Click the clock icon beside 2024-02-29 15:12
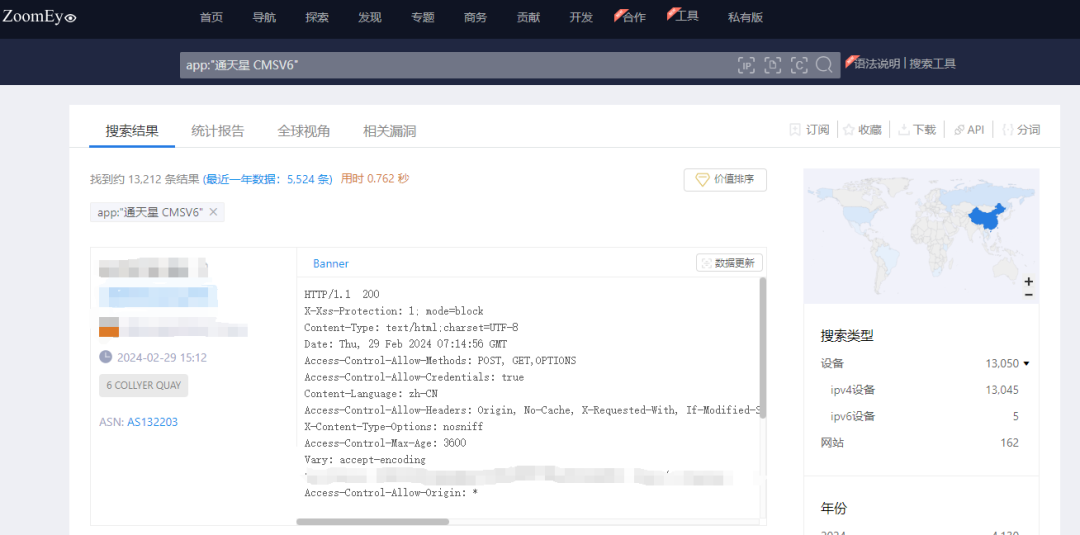 (x=105, y=357)
